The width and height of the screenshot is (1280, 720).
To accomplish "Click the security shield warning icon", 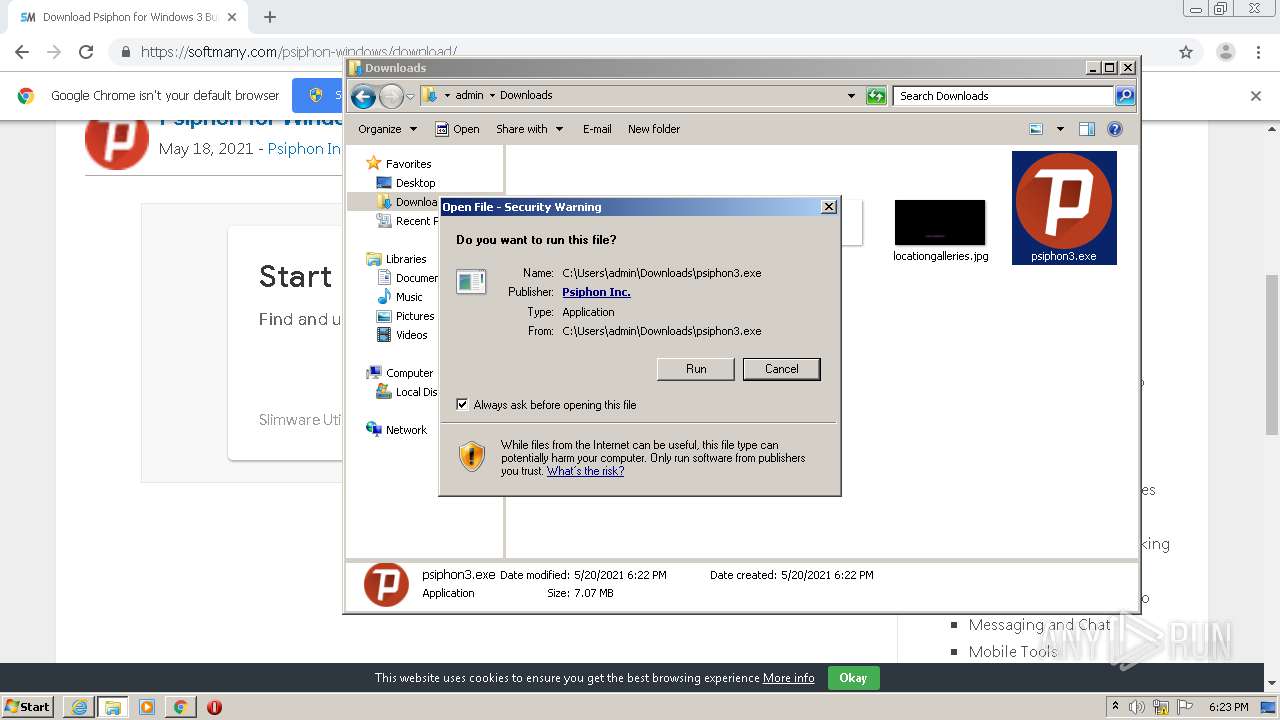I will pyautogui.click(x=472, y=456).
